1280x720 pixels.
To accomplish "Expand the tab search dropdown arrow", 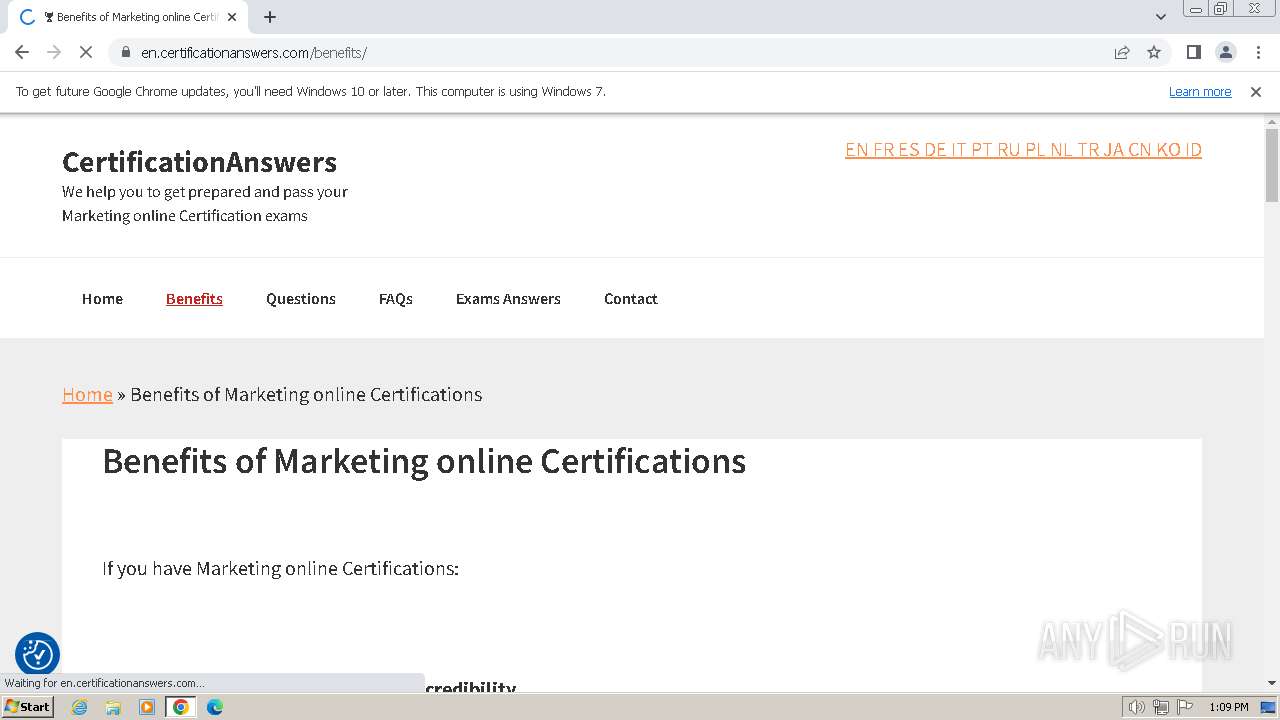I will [1160, 17].
